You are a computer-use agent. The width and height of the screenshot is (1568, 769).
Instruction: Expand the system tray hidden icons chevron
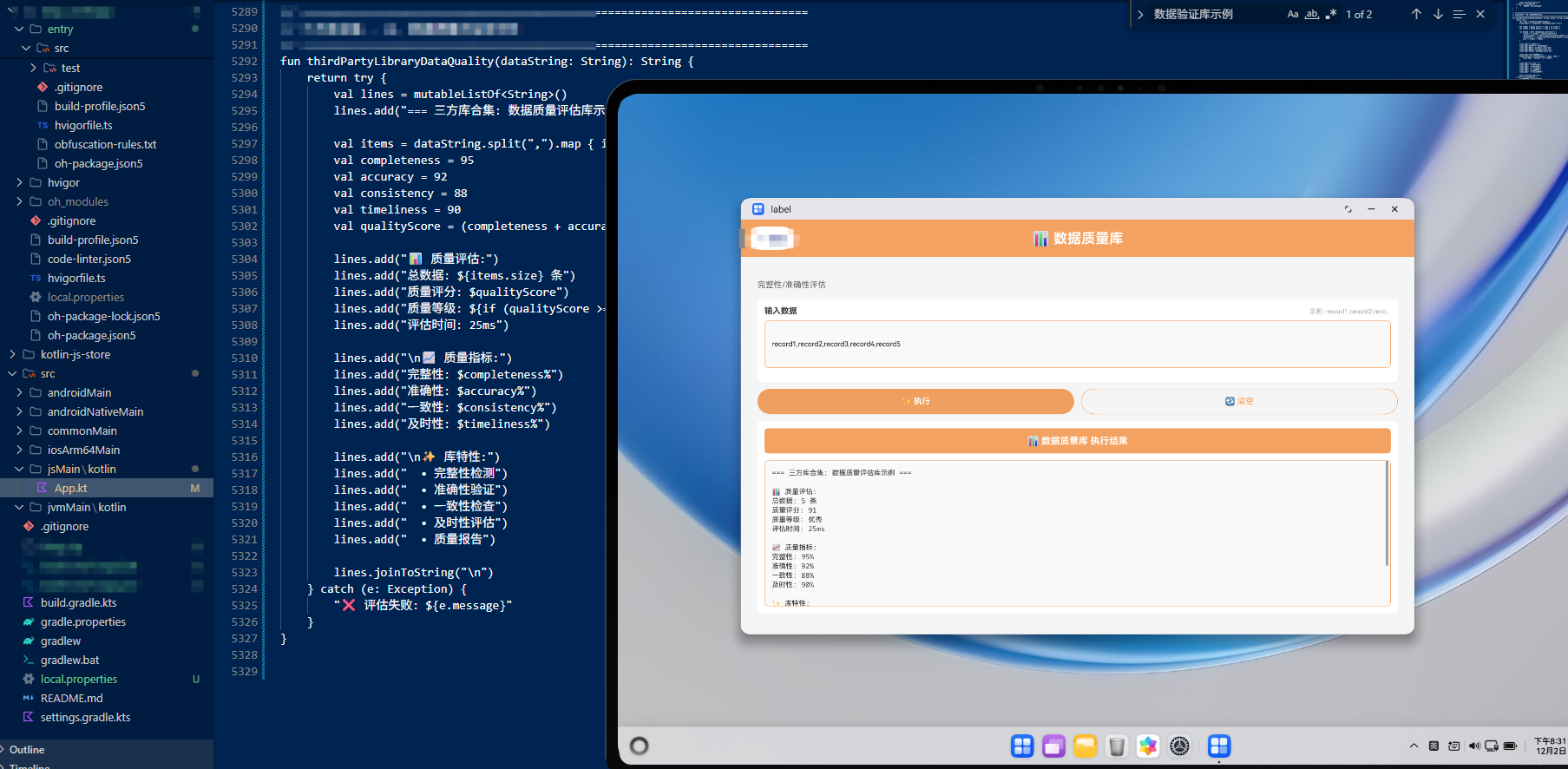coord(1414,746)
